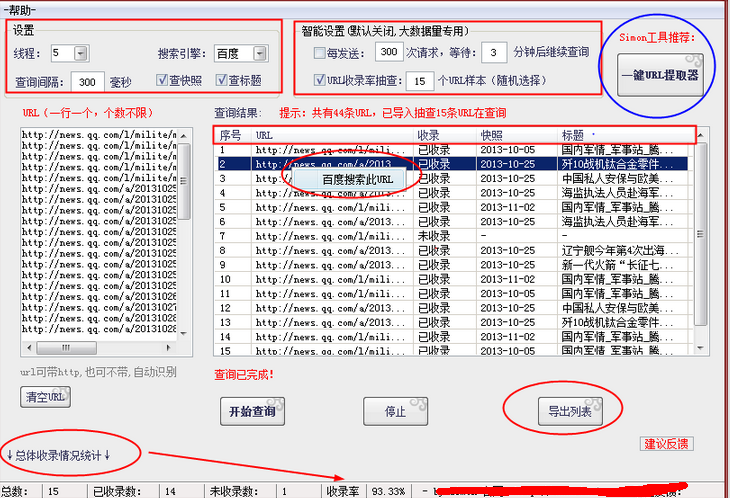Image resolution: width=730 pixels, height=498 pixels.
Task: Select row 9 title 新一代火箭长征七
Action: (x=617, y=265)
